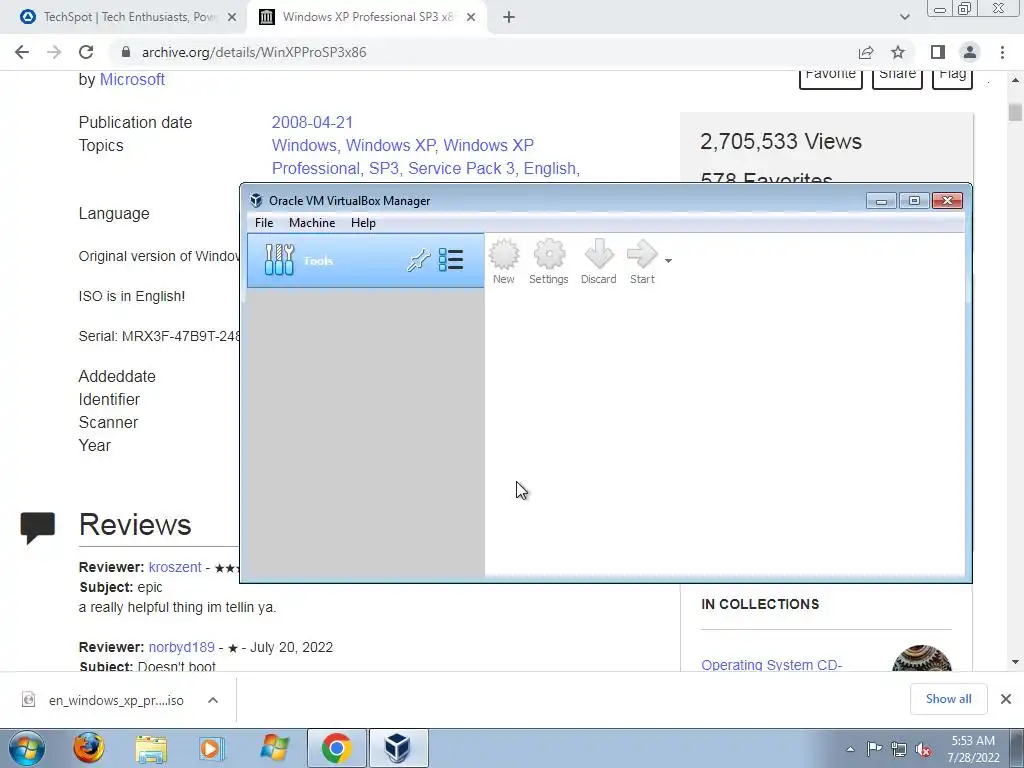1024x768 pixels.
Task: Click the muted volume tray icon
Action: [923, 750]
